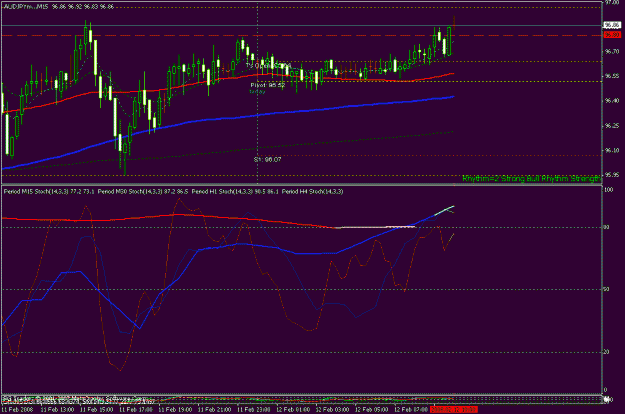
Task: Click the 96.55 price axis label
Action: point(612,76)
